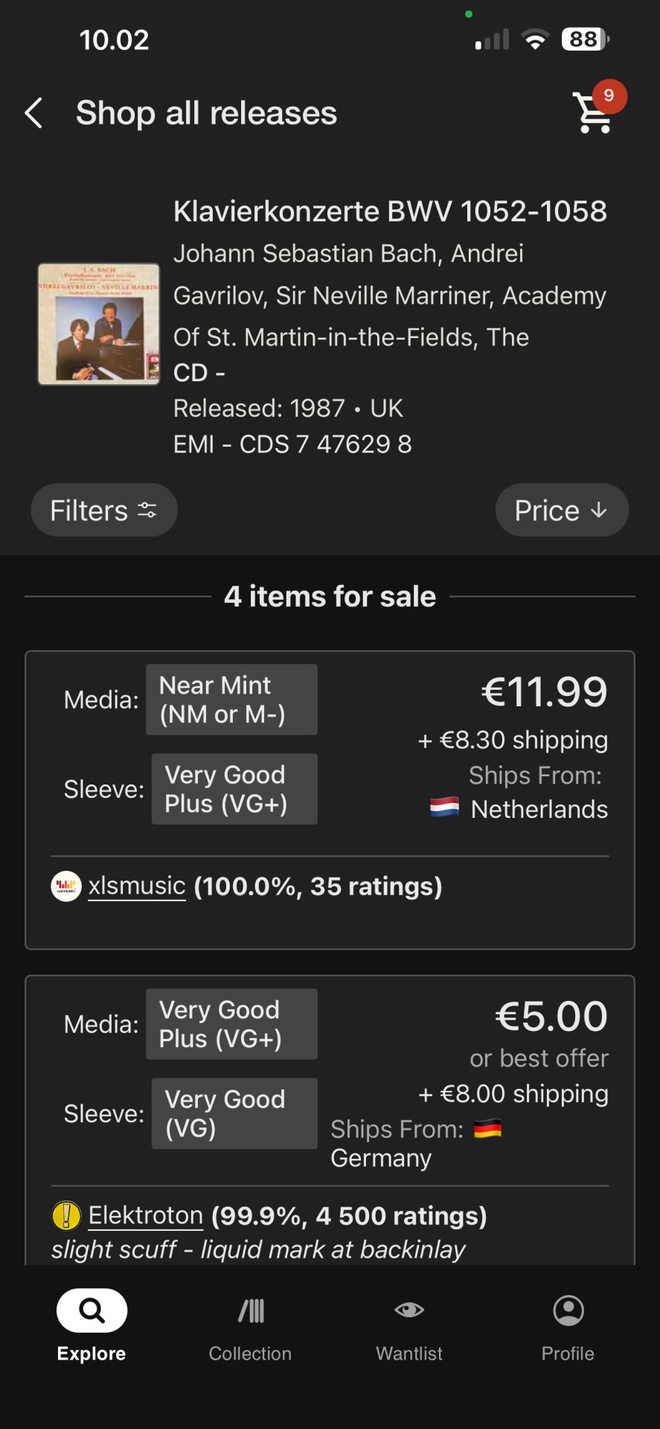660x1429 pixels.
Task: Open Profile via the person icon
Action: [568, 1310]
